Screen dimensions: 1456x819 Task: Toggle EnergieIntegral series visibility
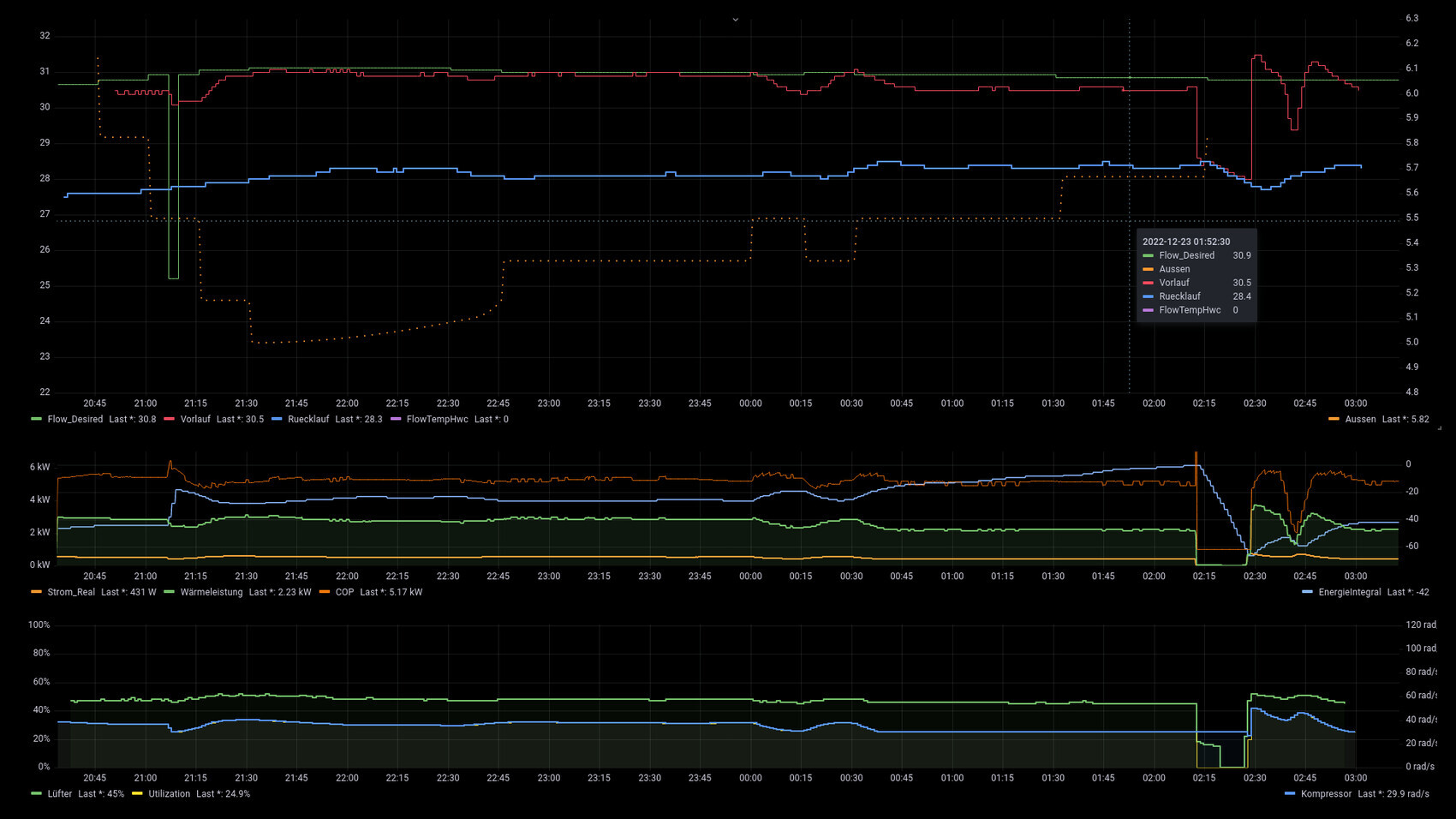(1349, 593)
